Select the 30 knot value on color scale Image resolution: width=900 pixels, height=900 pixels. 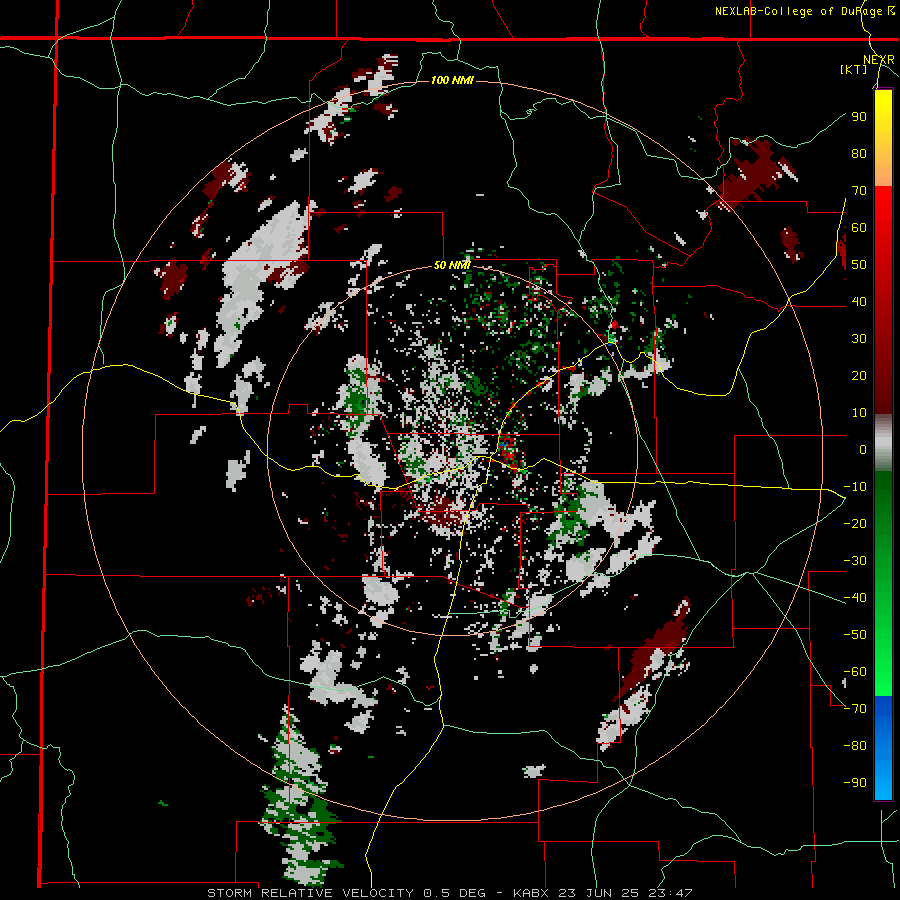859,339
